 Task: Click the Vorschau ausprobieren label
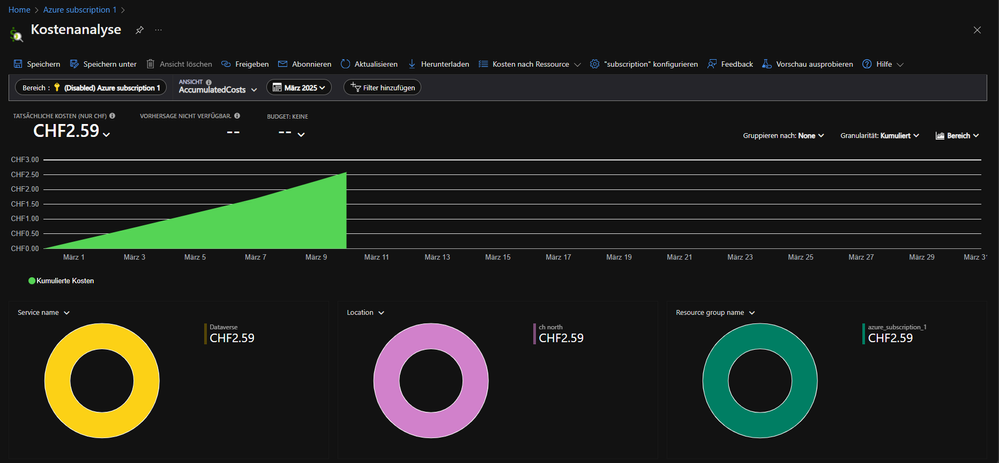point(814,64)
